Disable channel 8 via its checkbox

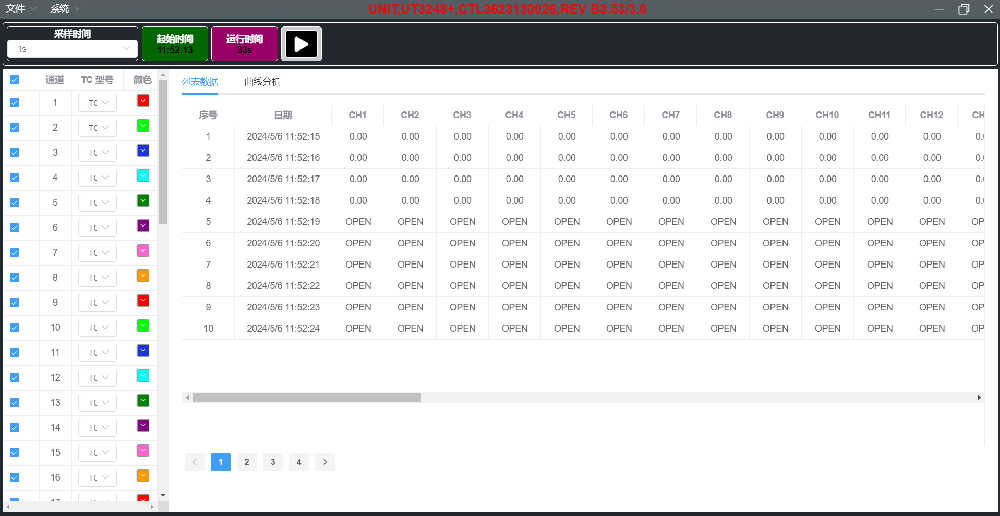coord(14,277)
